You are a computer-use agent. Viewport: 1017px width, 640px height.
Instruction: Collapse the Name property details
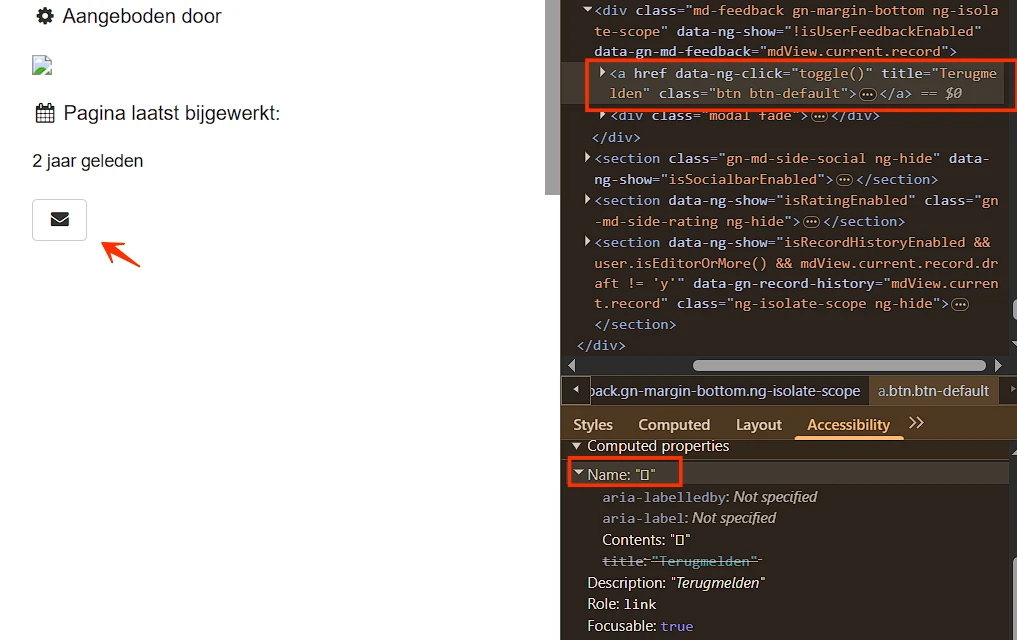[x=579, y=473]
